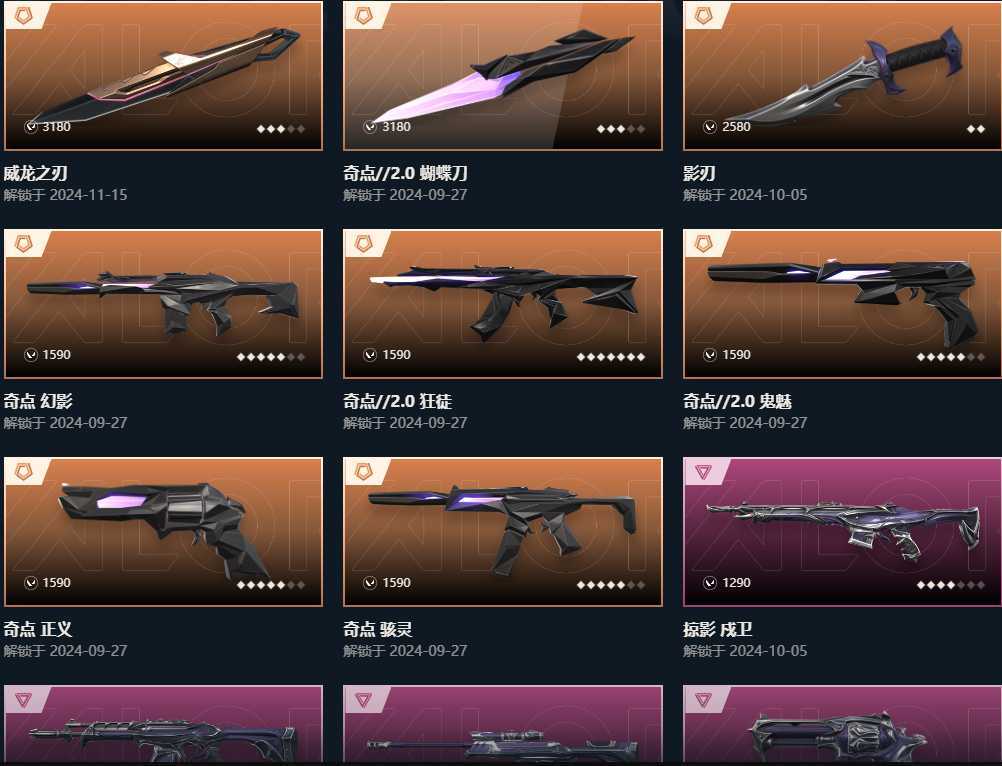Click the tier badge icon on 影刃 card

coord(704,15)
